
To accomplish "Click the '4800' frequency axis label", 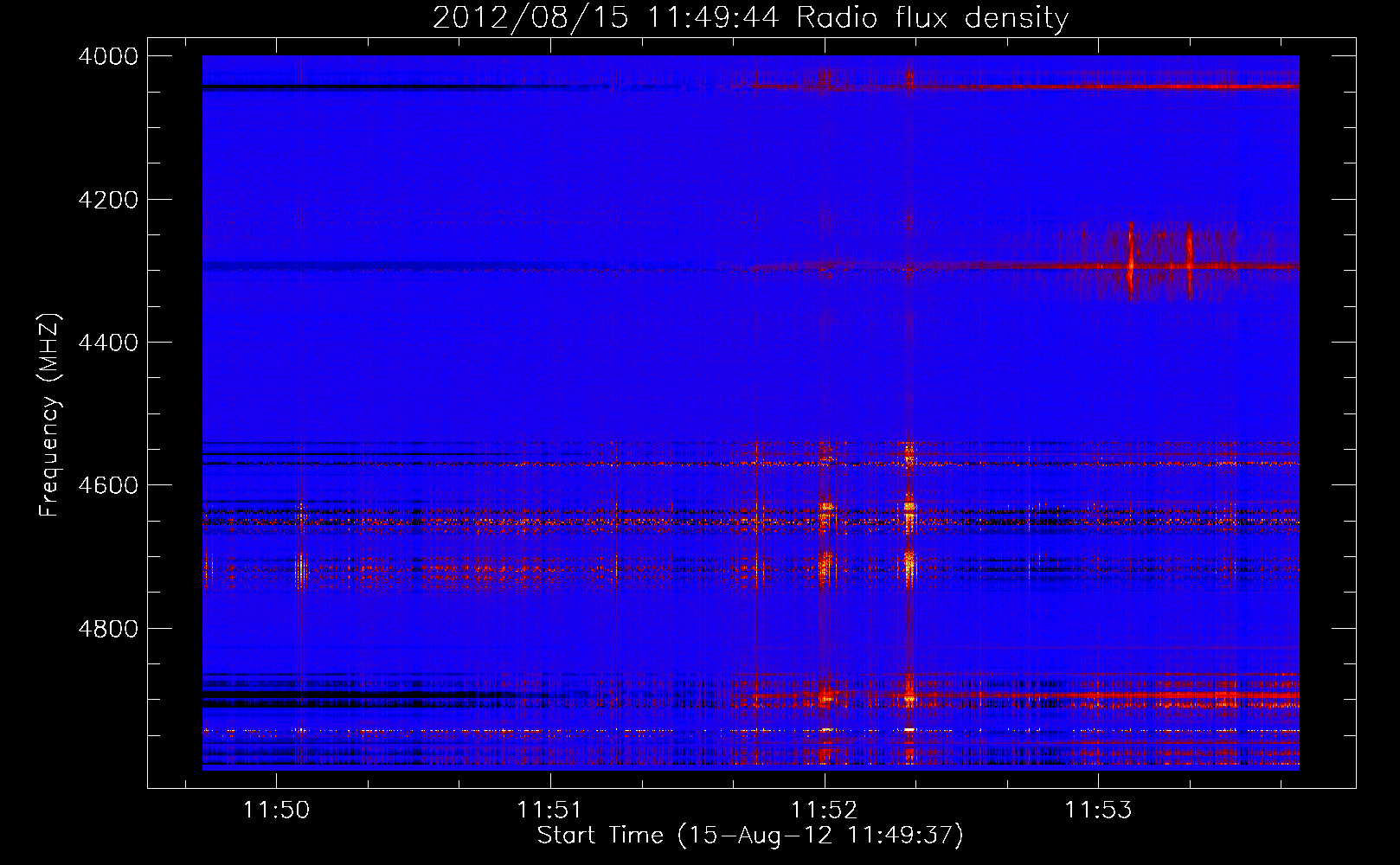I will [x=108, y=629].
